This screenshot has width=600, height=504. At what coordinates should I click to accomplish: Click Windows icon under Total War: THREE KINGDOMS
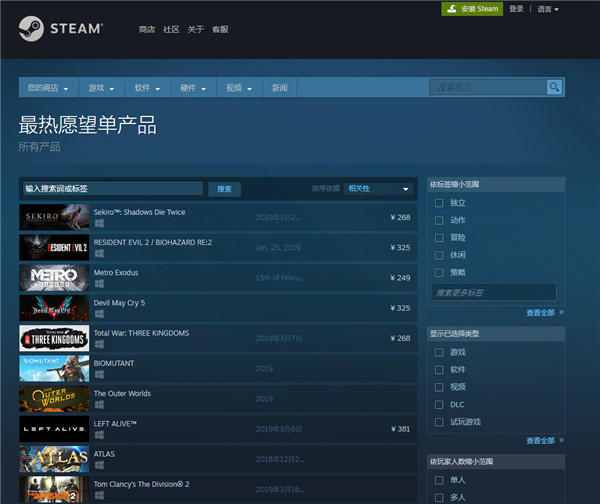pyautogui.click(x=99, y=344)
